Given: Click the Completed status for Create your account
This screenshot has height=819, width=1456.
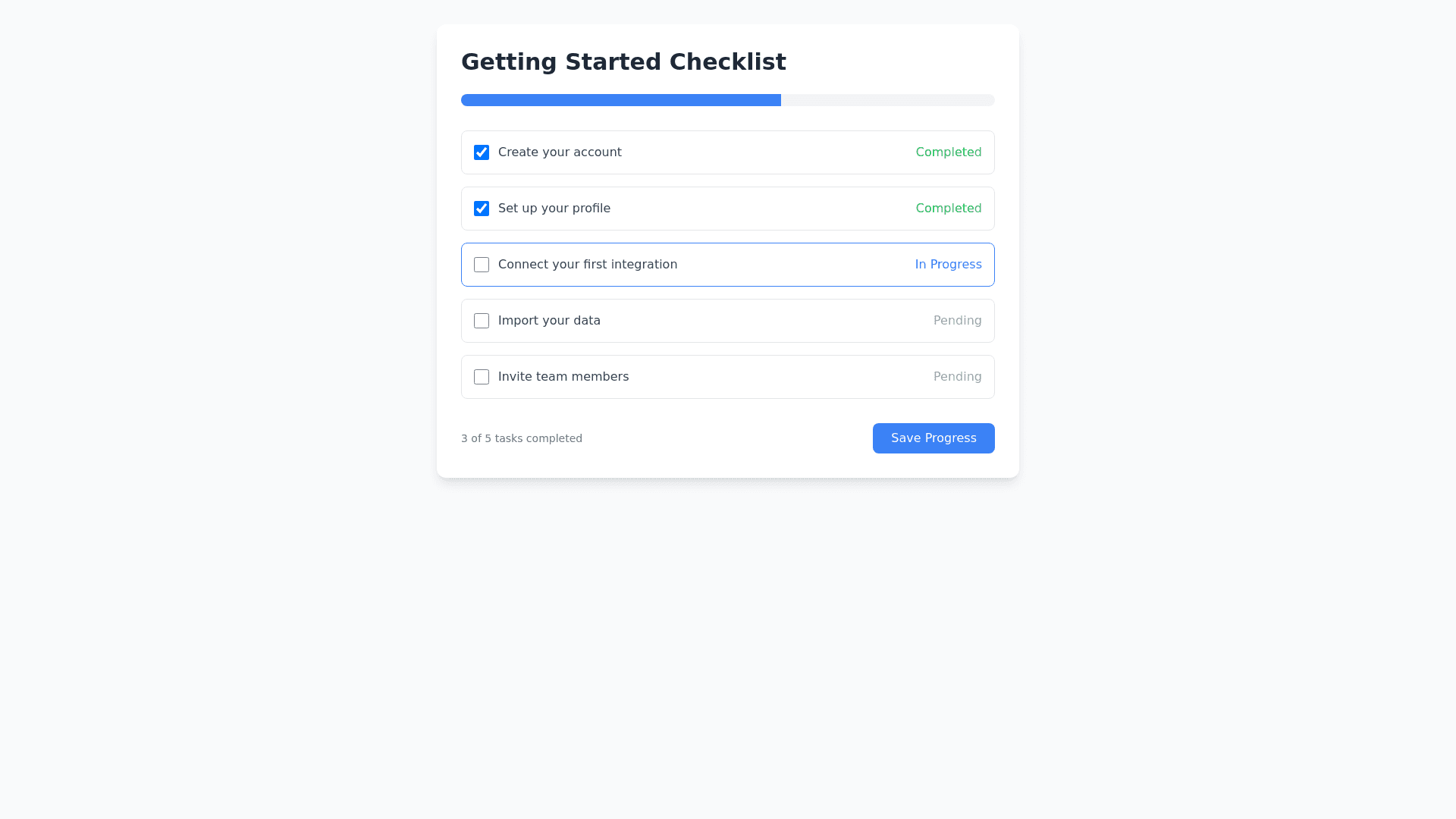Looking at the screenshot, I should [949, 152].
